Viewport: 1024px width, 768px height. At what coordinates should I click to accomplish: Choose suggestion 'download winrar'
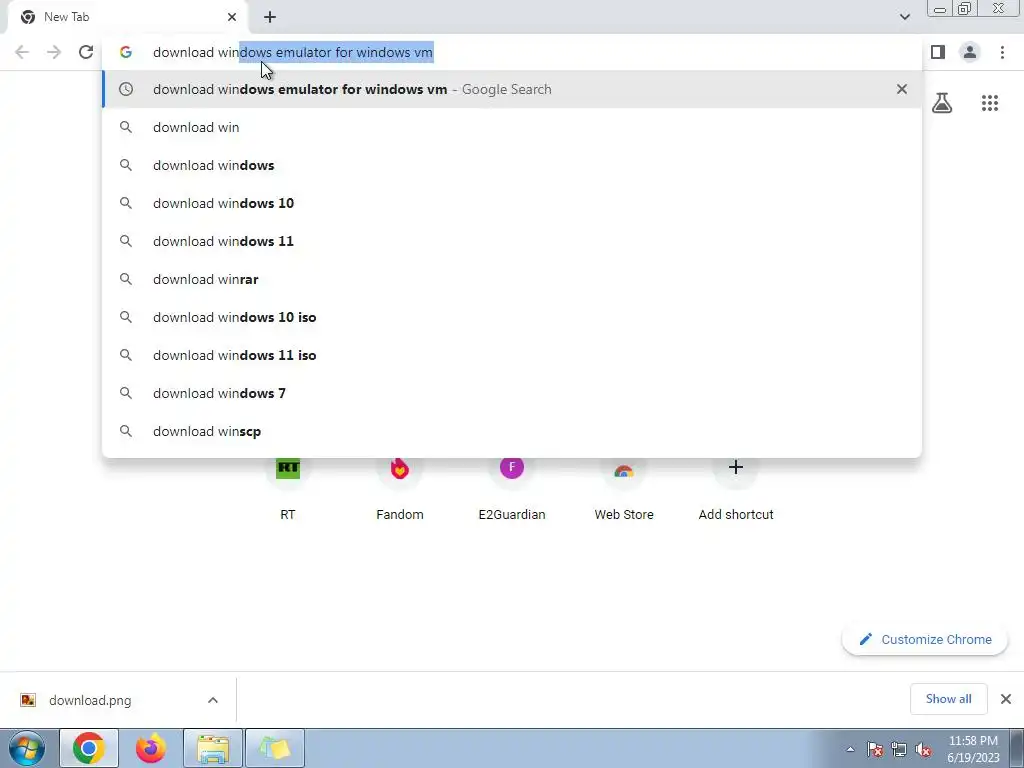512,279
